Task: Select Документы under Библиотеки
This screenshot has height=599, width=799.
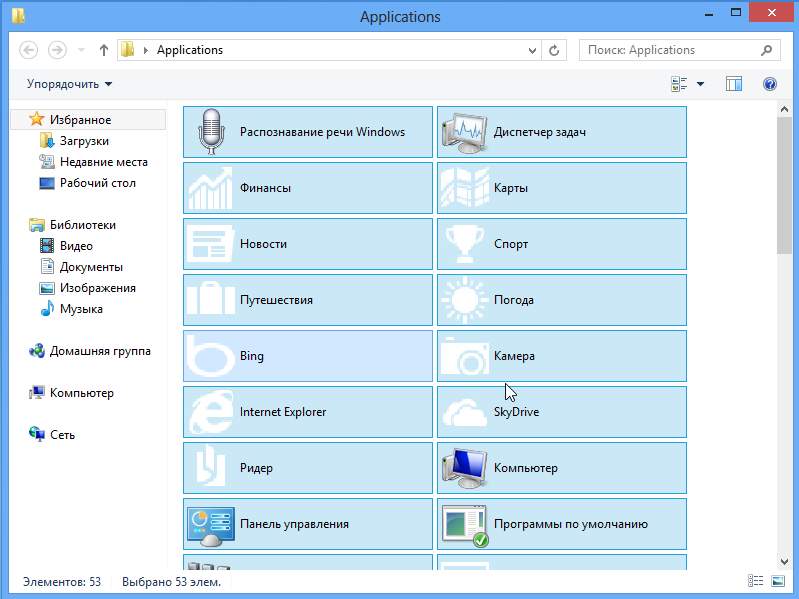Action: [x=91, y=267]
